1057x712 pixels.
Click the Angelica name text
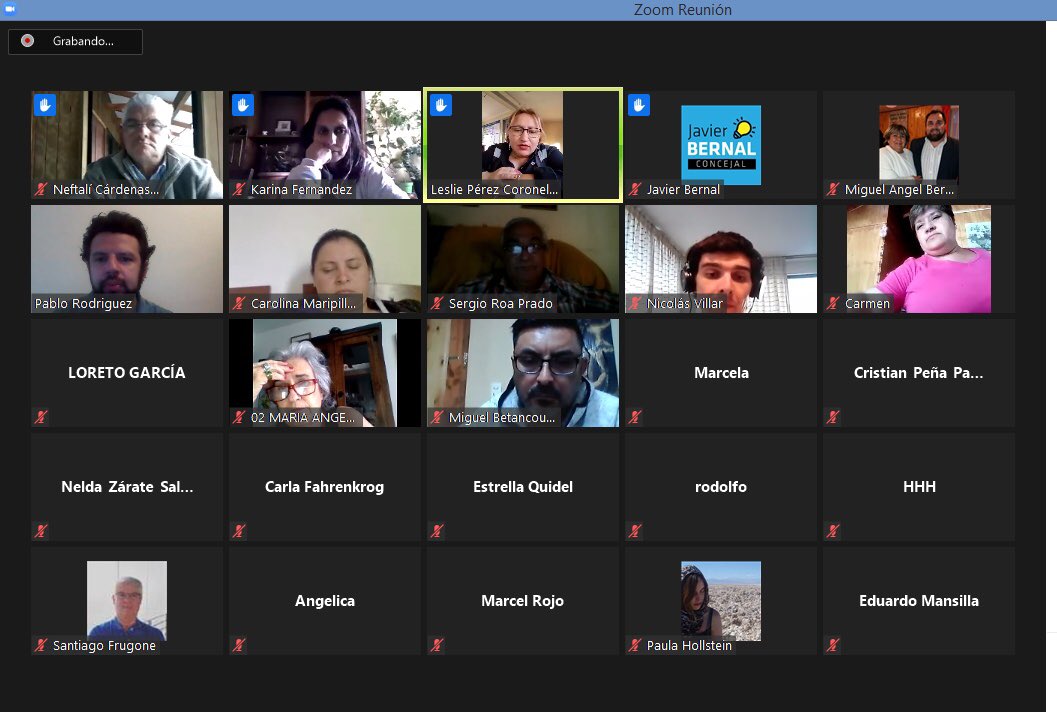click(325, 601)
